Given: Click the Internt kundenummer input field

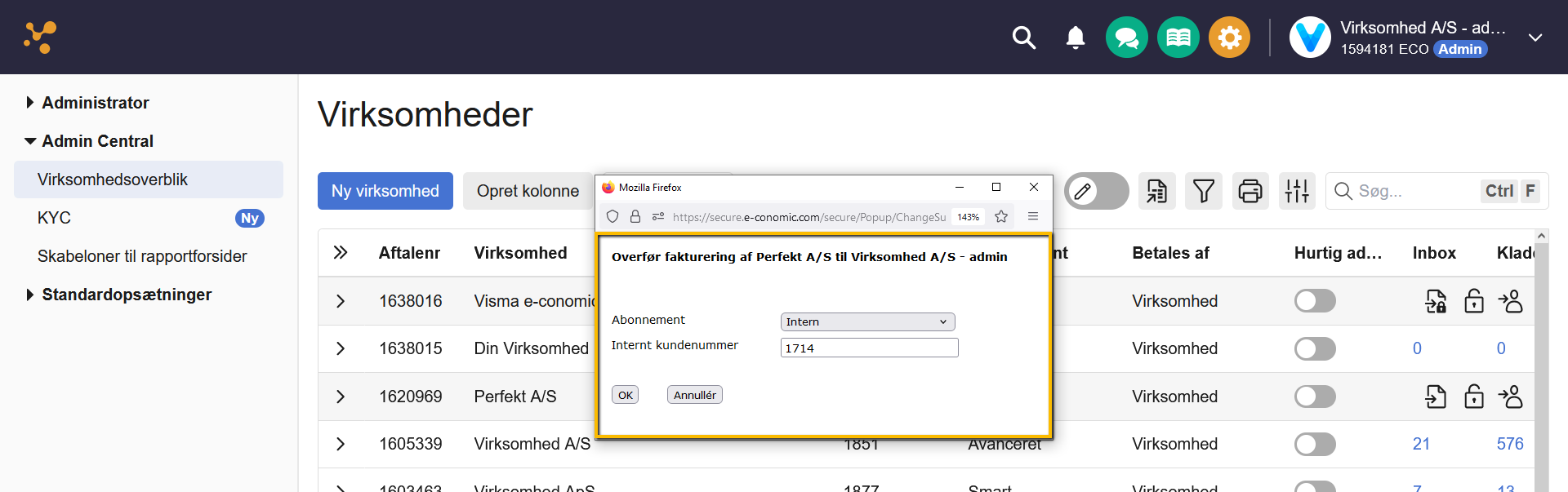Looking at the screenshot, I should click(x=869, y=348).
